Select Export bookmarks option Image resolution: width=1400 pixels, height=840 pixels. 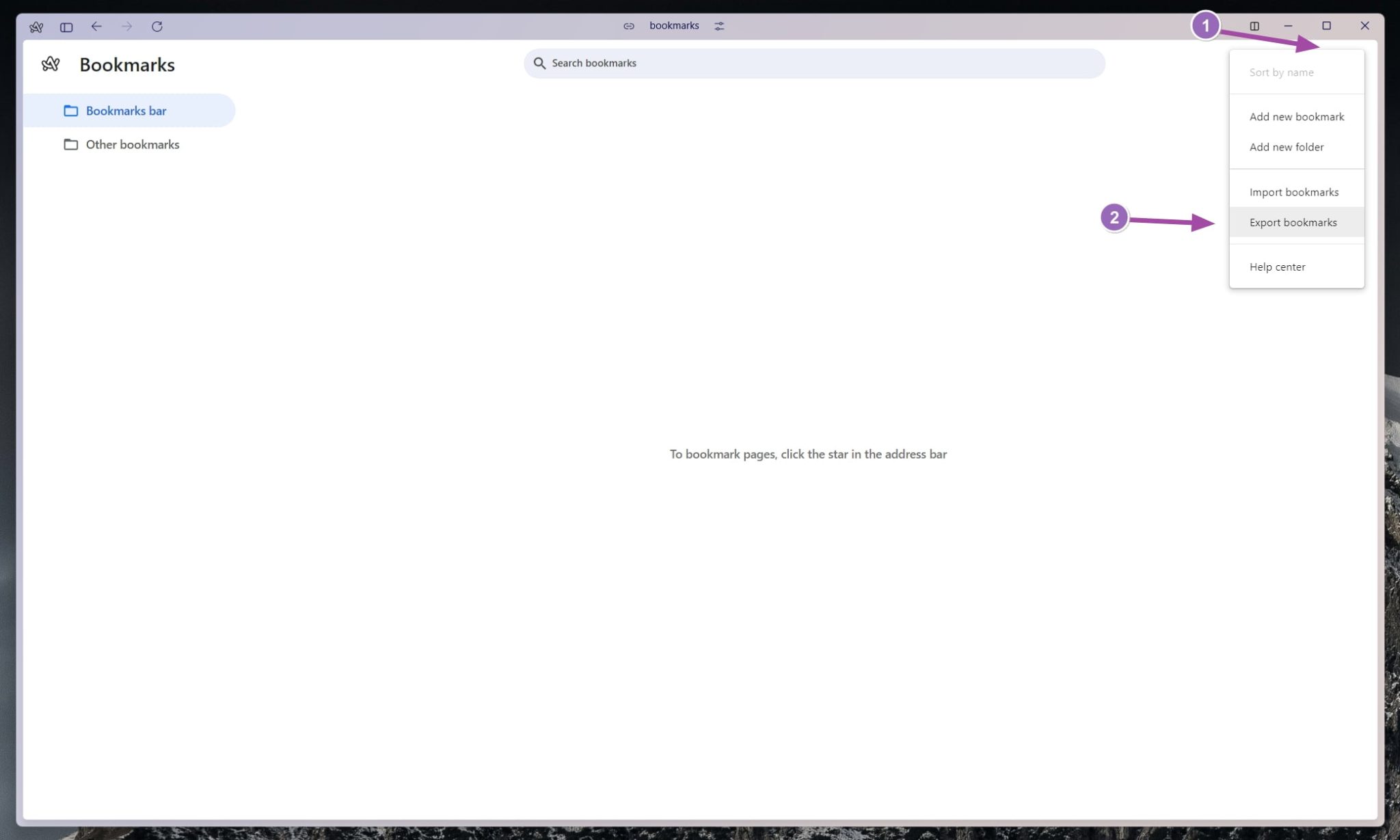[1293, 222]
